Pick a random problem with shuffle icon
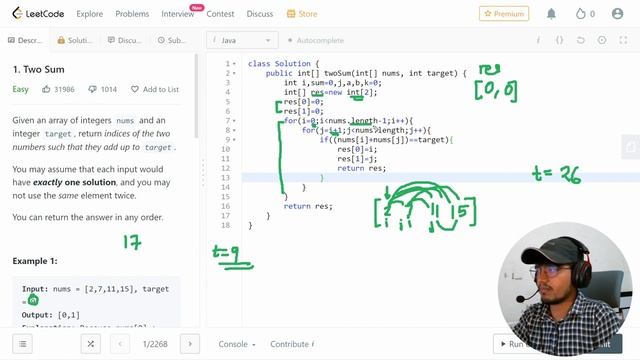Viewport: 640px width, 360px height. [91, 344]
